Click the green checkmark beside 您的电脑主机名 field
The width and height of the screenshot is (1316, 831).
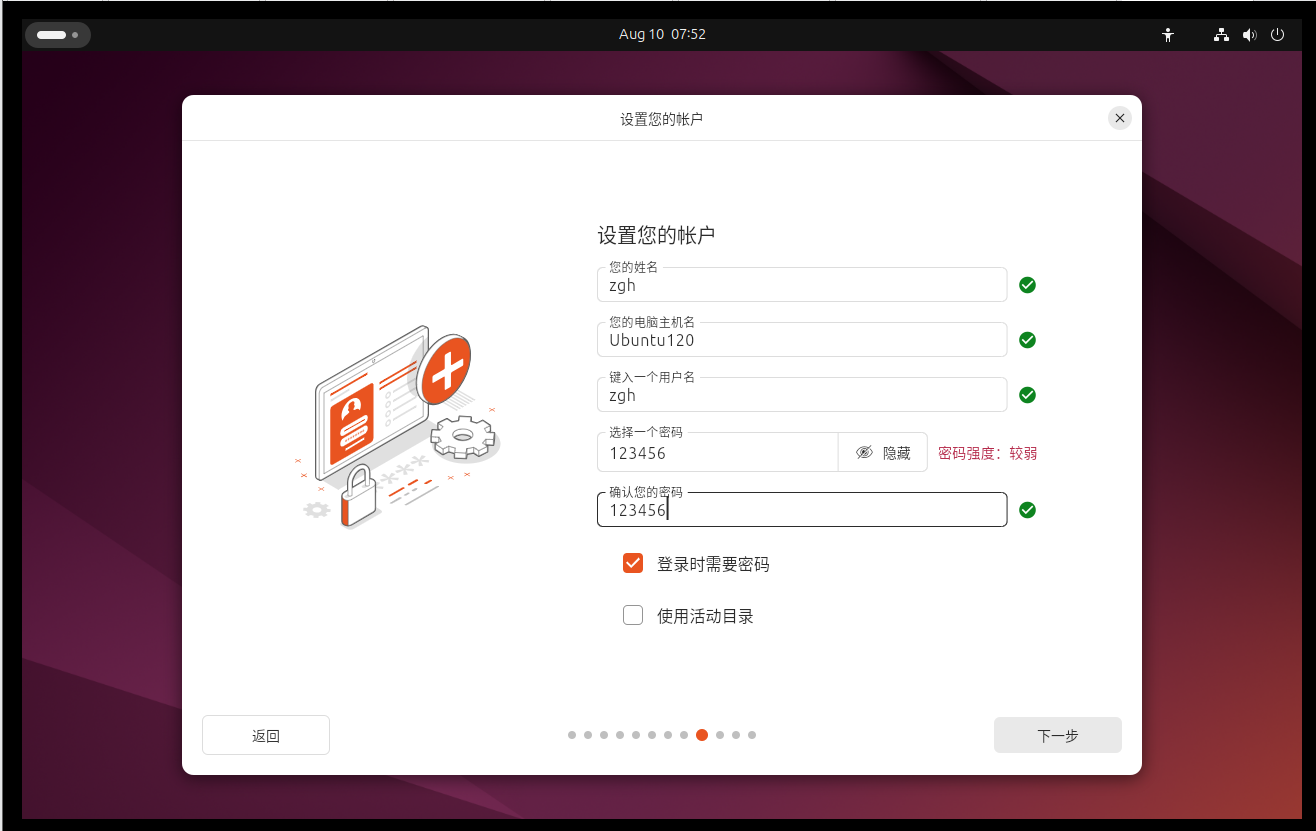(x=1027, y=340)
